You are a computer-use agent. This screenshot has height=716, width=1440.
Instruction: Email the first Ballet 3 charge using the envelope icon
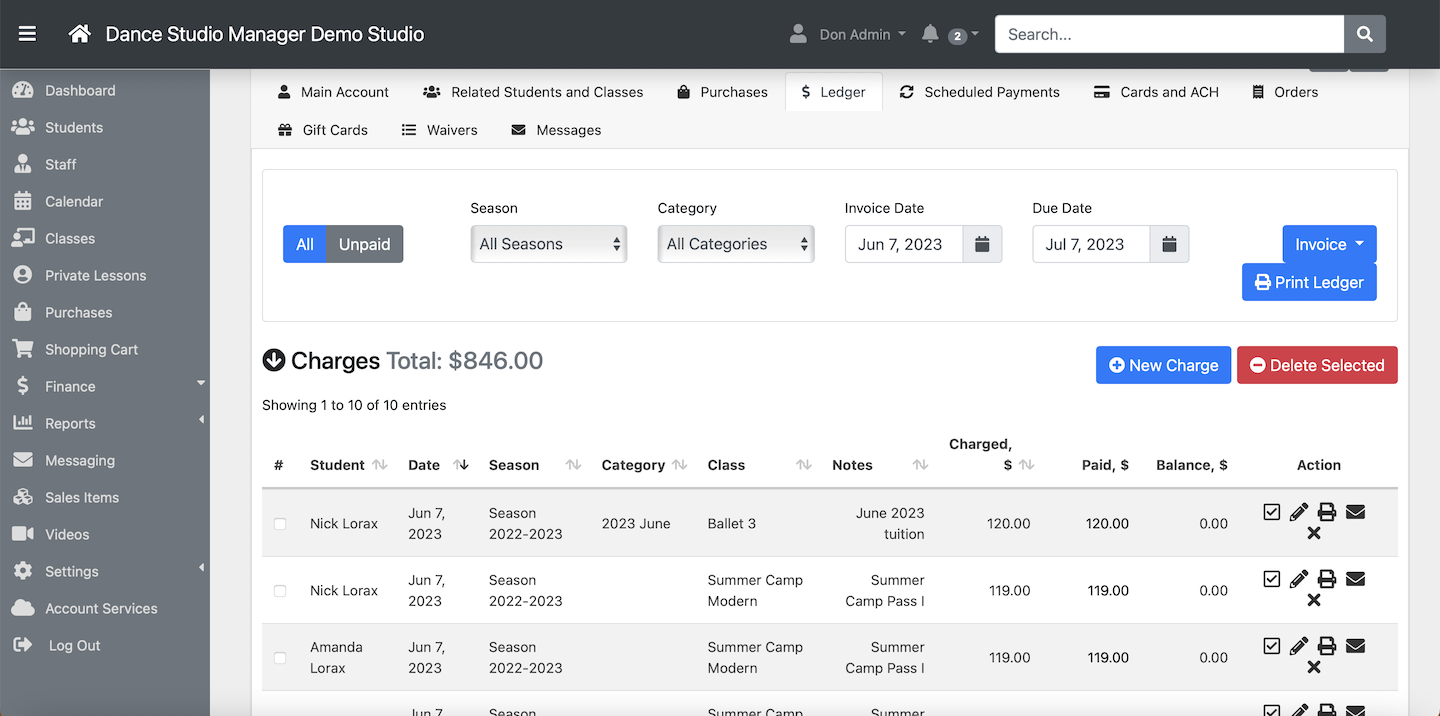tap(1355, 512)
